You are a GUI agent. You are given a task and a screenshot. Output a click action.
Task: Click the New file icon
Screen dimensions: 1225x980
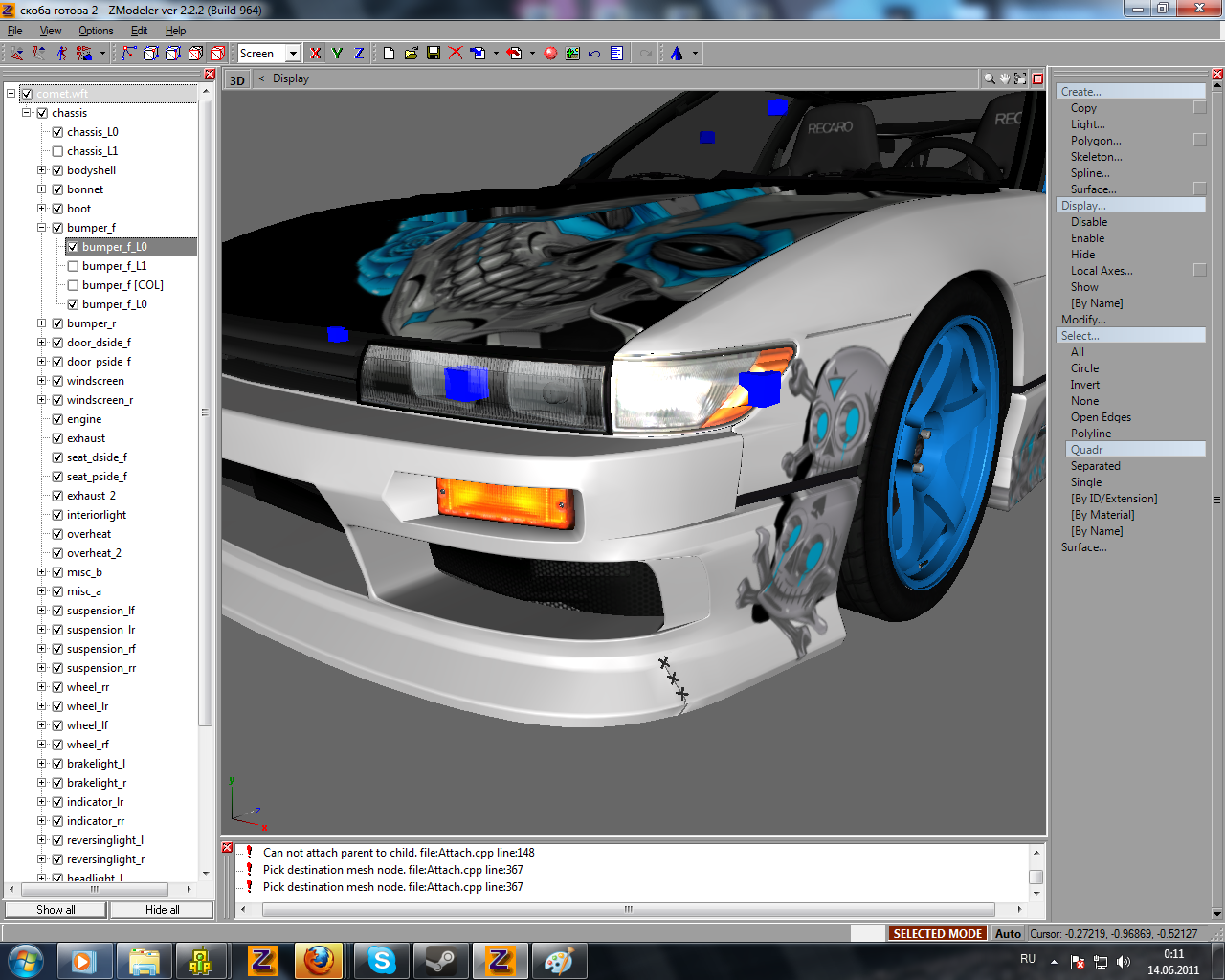389,54
